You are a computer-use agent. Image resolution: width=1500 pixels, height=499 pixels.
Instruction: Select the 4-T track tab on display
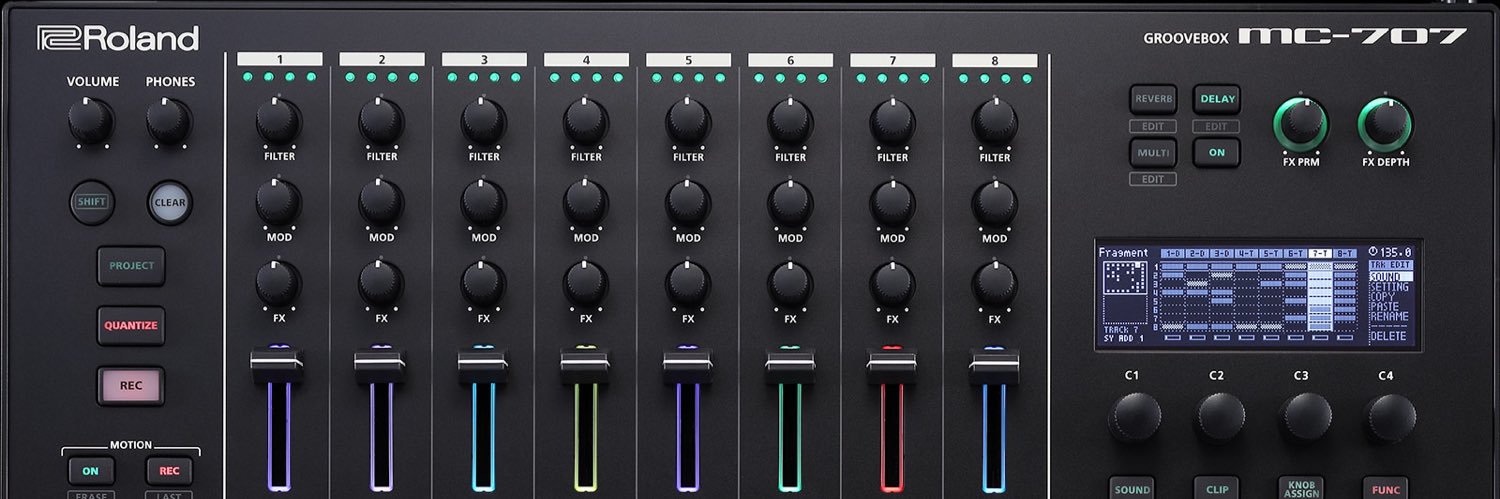coord(1246,253)
